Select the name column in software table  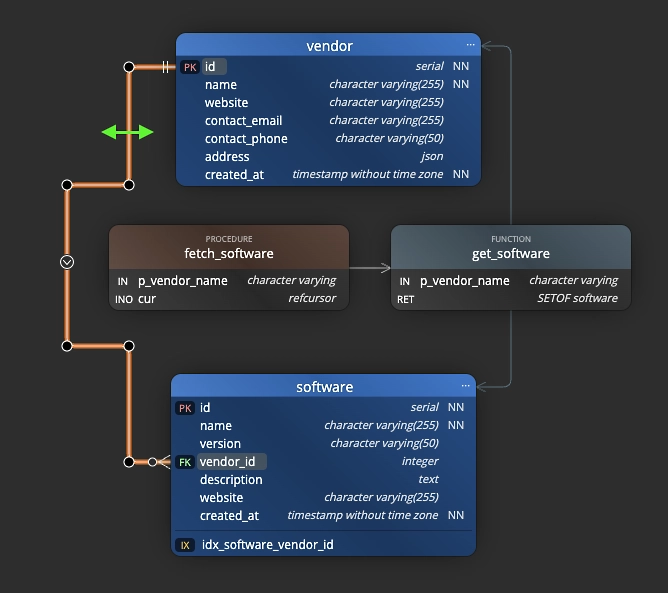323,426
